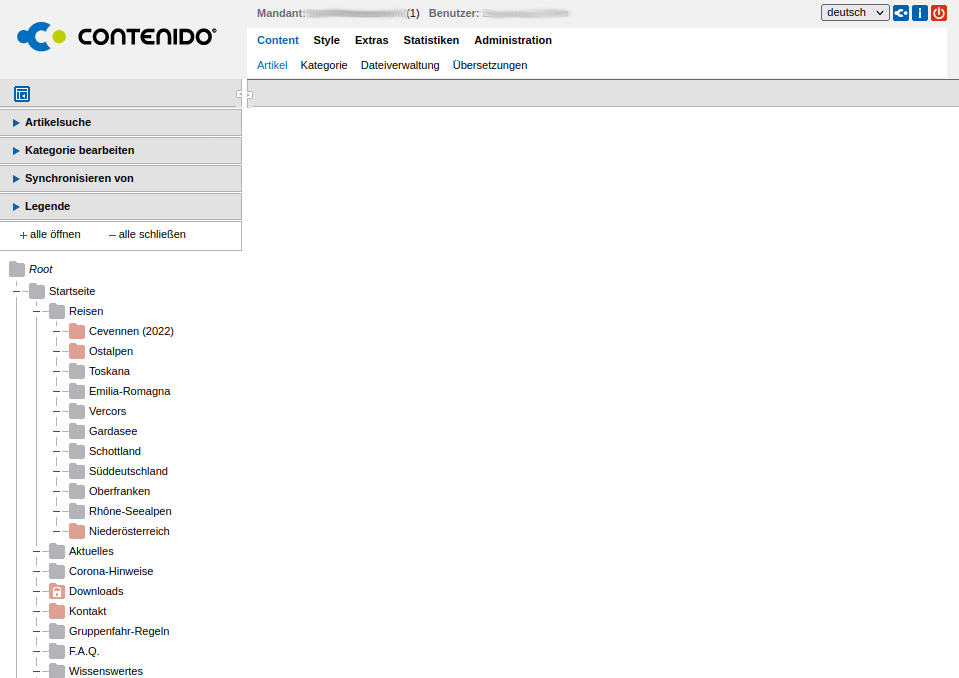Click the Contenido logo

click(117, 37)
